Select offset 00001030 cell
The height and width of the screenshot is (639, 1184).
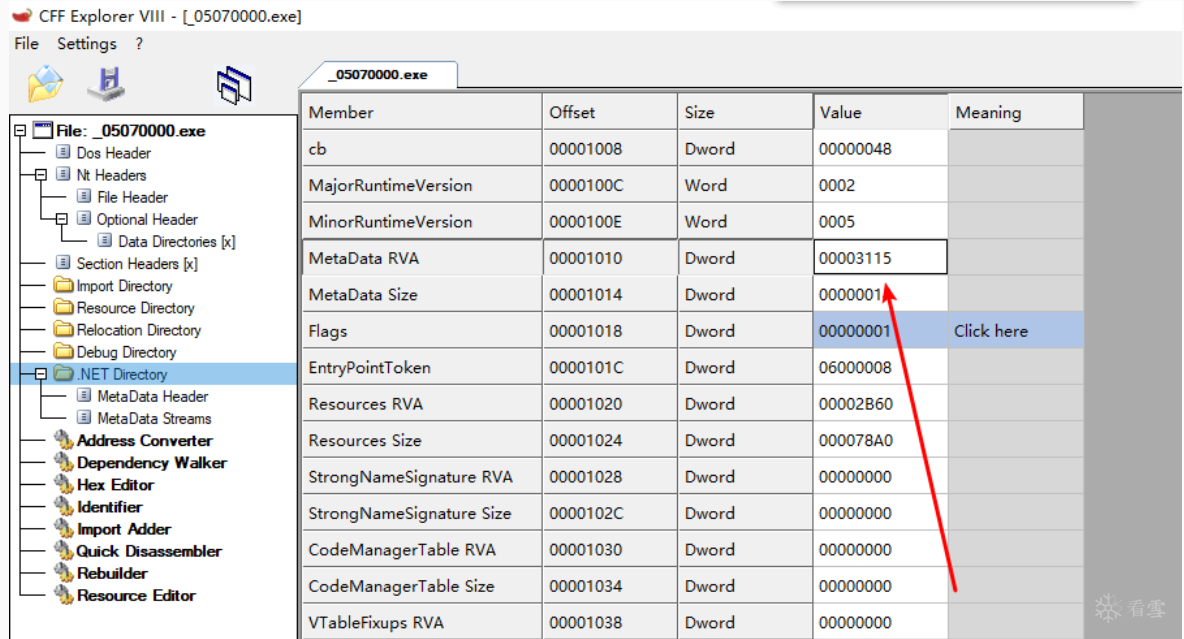click(x=609, y=550)
